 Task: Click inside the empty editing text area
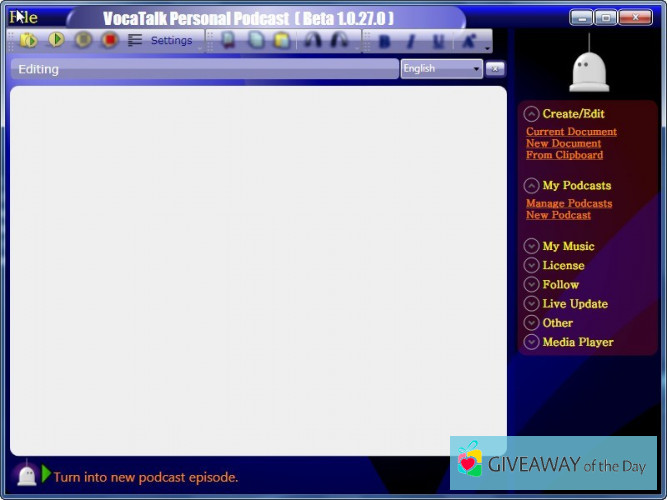pos(258,270)
